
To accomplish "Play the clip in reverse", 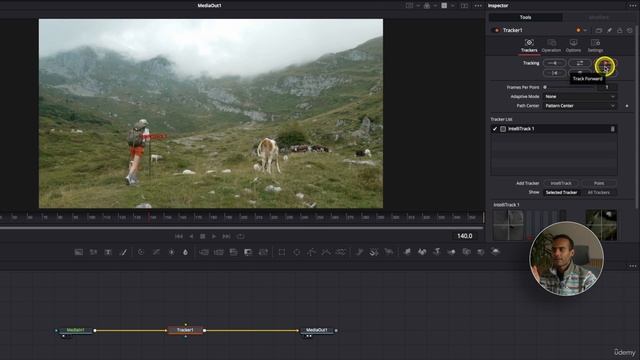I will pyautogui.click(x=191, y=236).
